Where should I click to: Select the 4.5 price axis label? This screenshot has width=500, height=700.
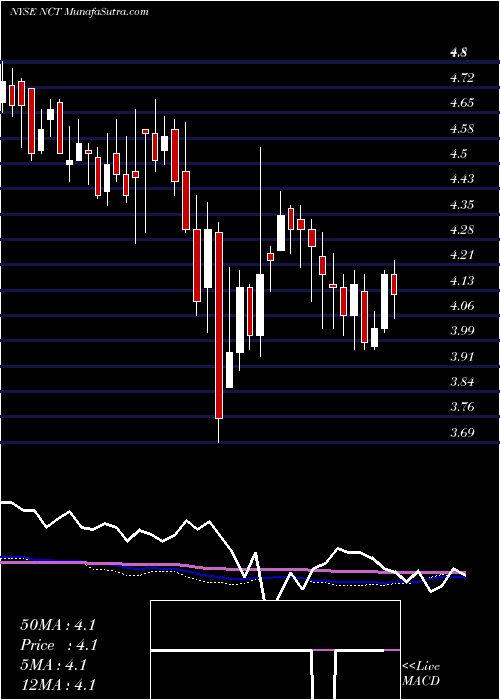(459, 154)
